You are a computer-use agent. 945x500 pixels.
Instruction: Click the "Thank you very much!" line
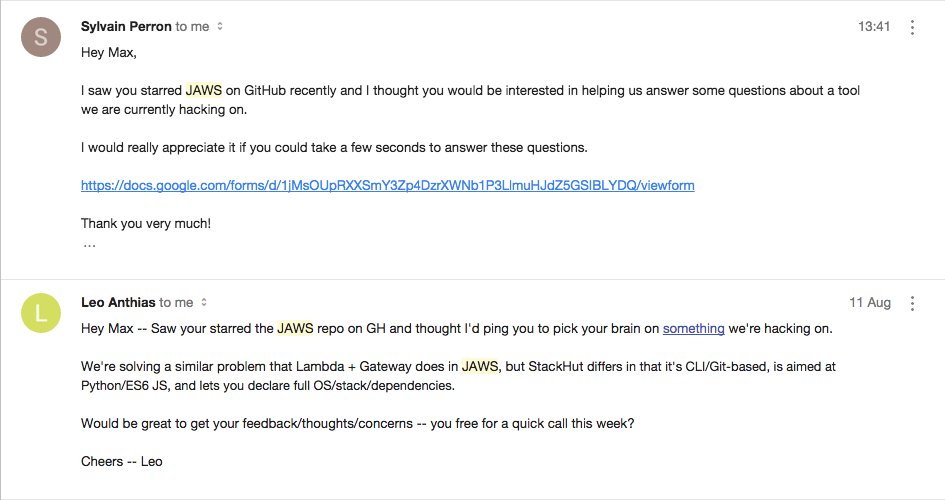(x=146, y=224)
